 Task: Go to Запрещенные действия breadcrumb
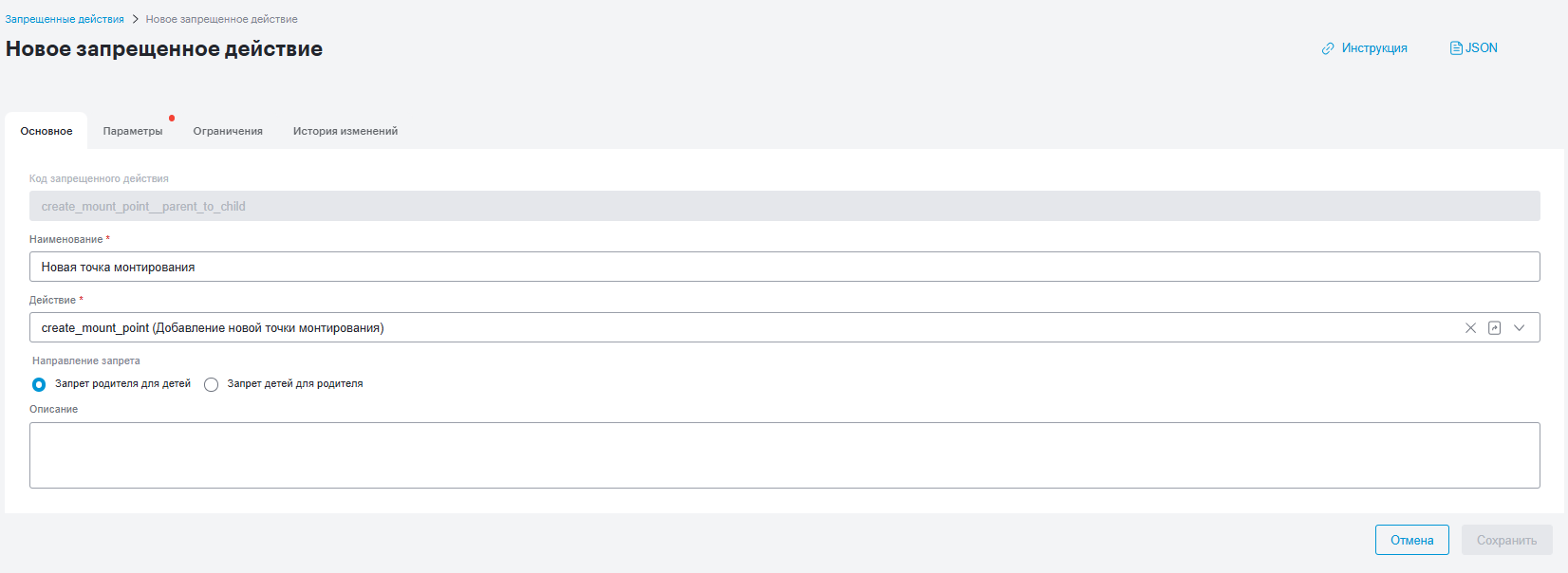[65, 19]
